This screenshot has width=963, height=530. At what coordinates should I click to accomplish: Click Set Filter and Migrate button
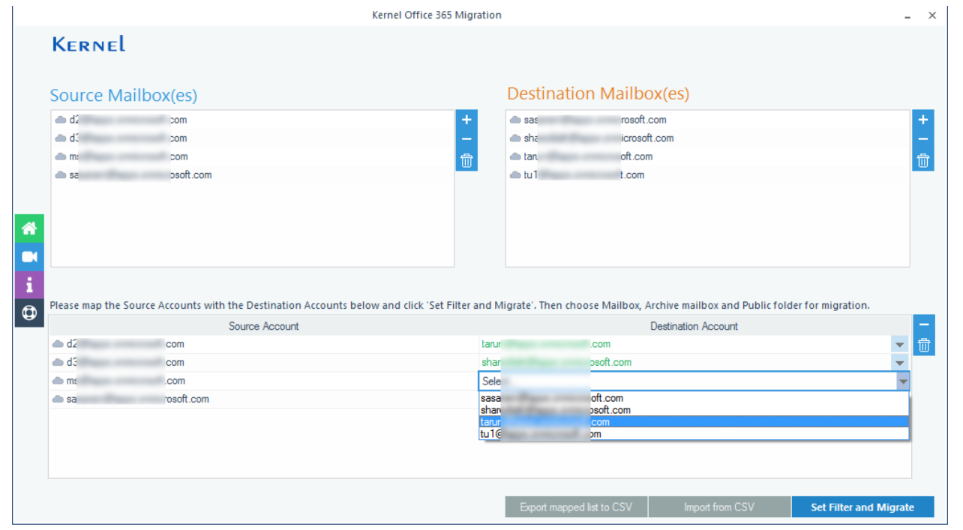[863, 507]
